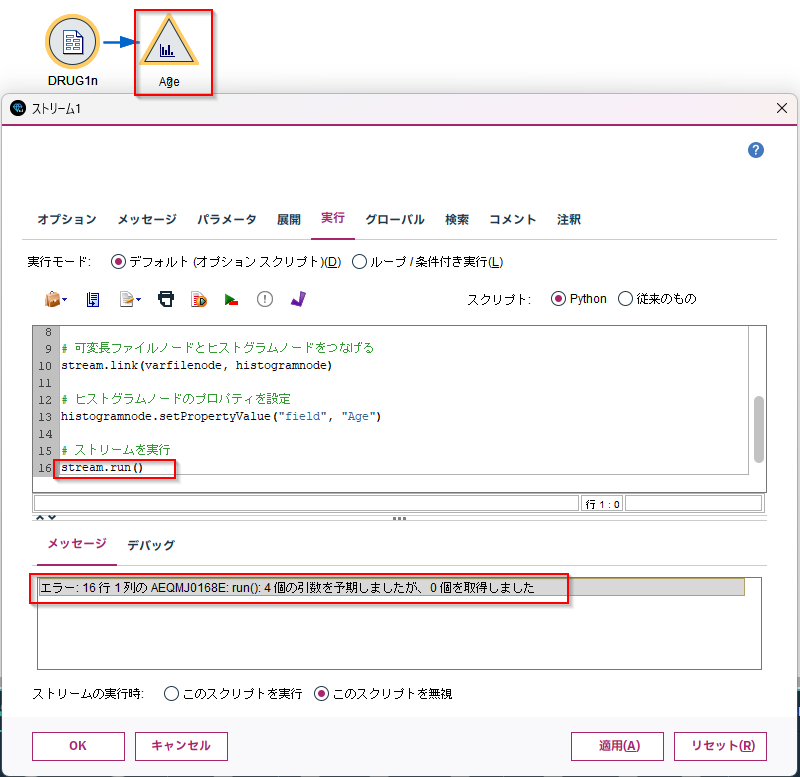Screen dimensions: 800x777
Task: Click the # ストリームを実行 comment line
Action: point(116,450)
